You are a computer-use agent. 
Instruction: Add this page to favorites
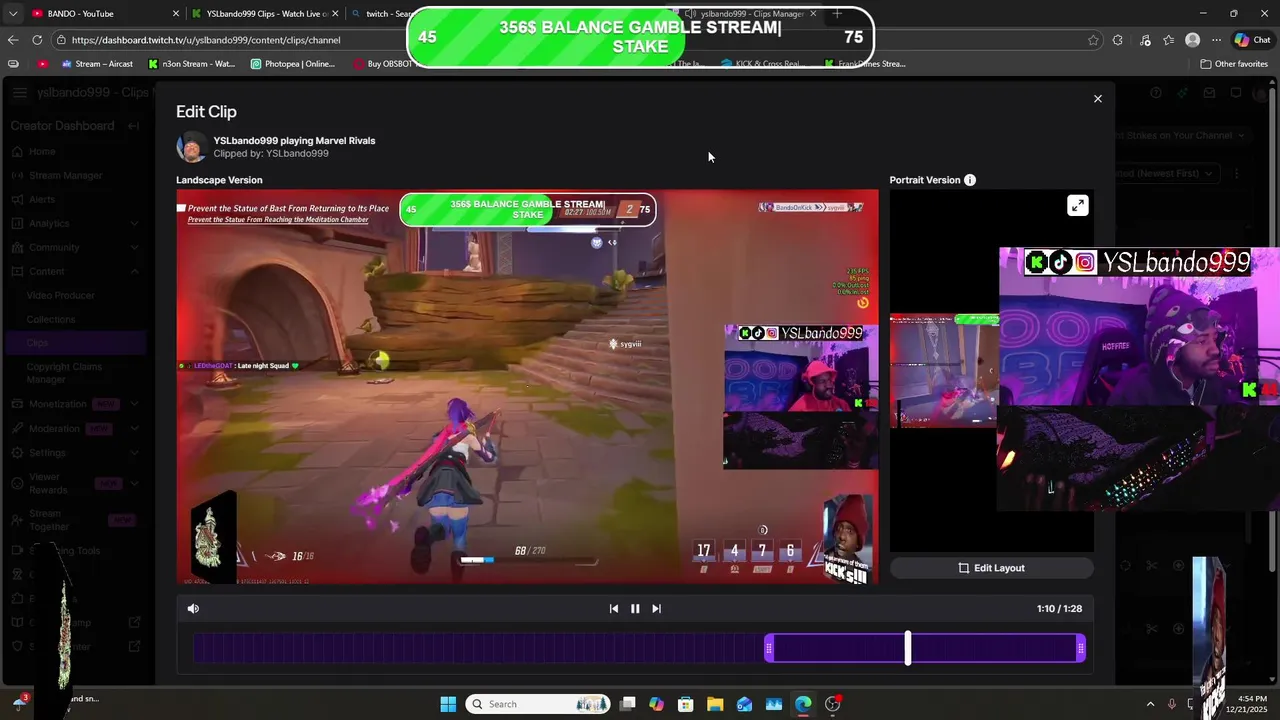coord(1093,40)
